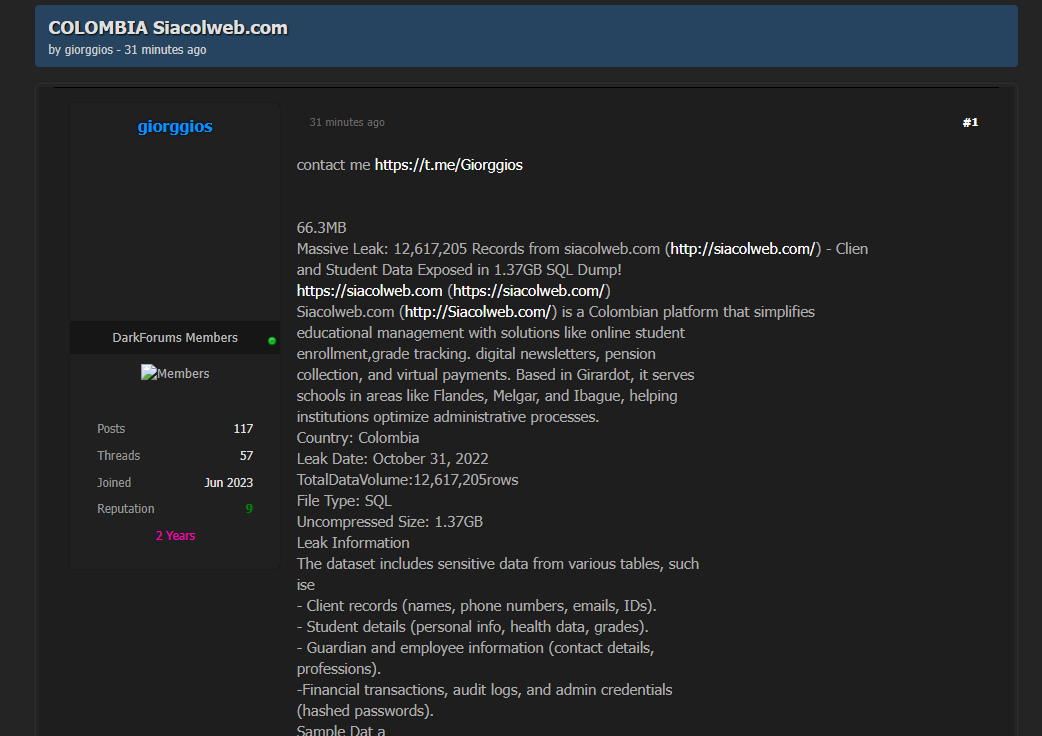Click the #1 post number permalink
Viewport: 1042px width, 736px height.
(x=970, y=122)
